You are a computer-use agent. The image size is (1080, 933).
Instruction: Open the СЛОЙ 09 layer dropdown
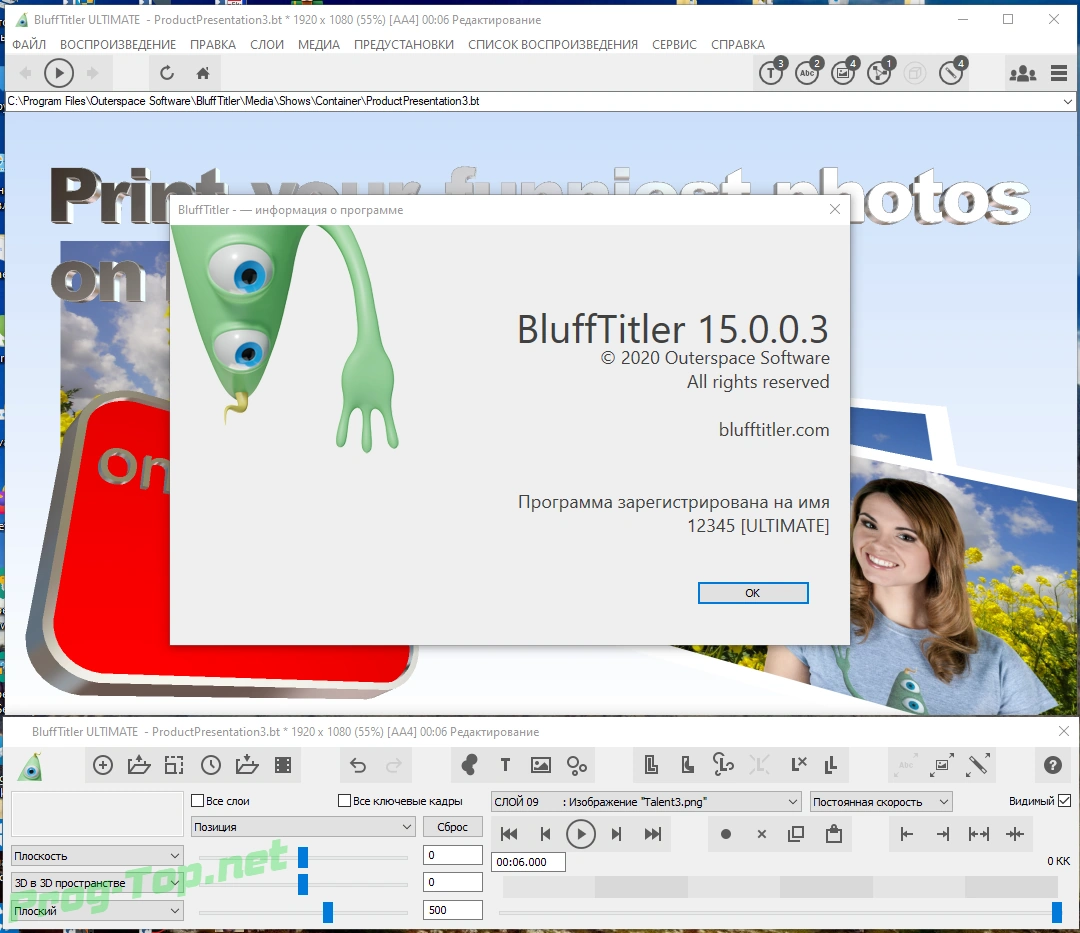click(645, 801)
